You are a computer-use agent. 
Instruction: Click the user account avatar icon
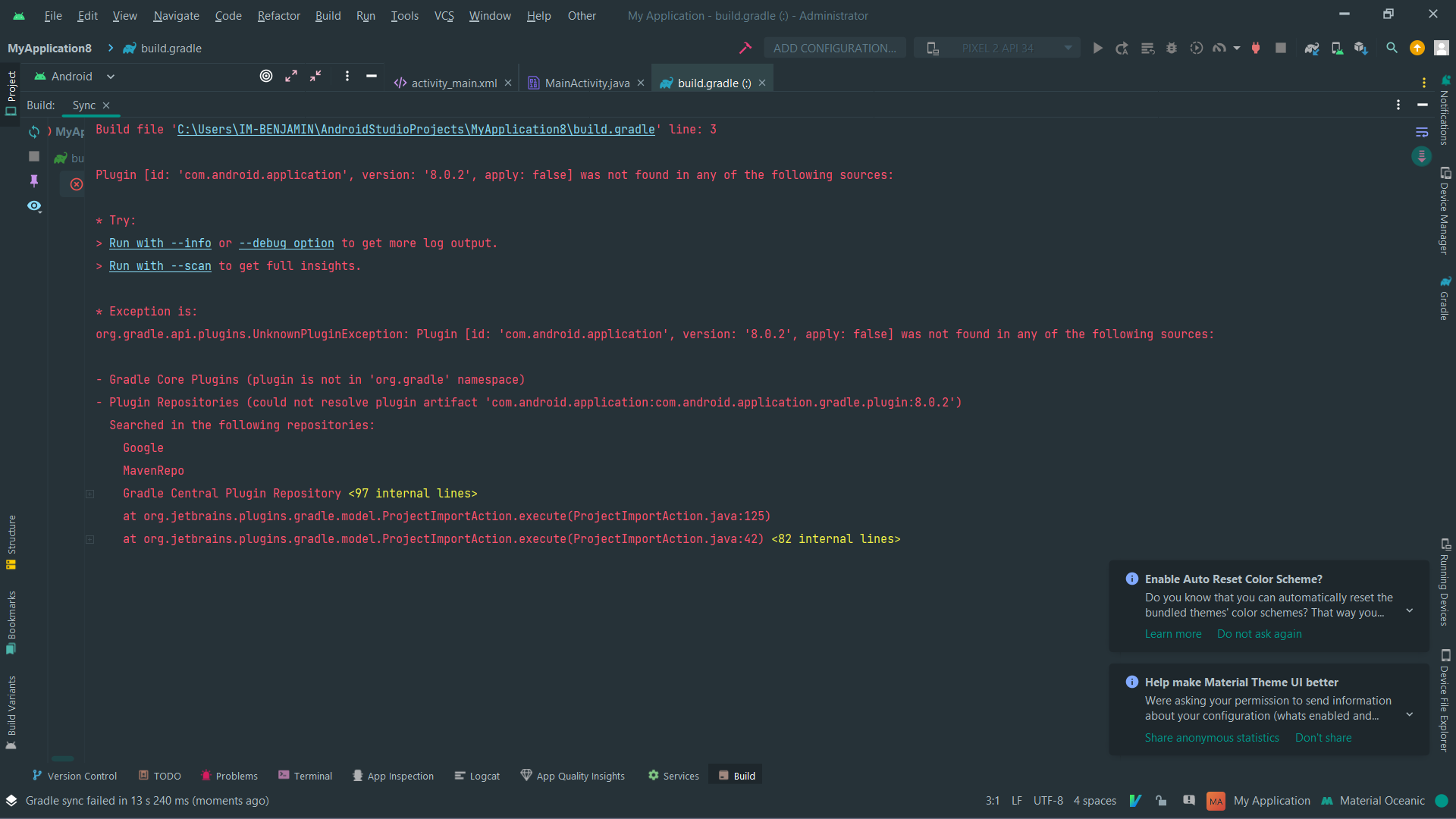click(x=1442, y=48)
